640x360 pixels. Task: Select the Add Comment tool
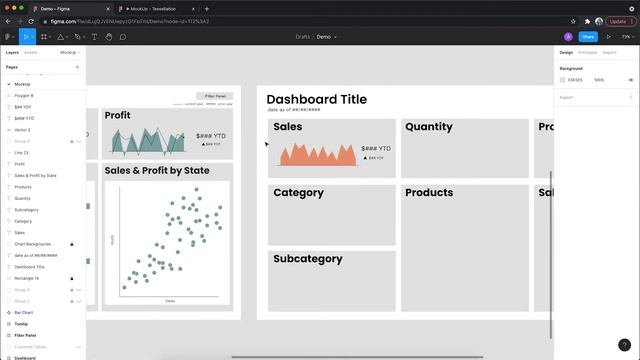click(123, 37)
